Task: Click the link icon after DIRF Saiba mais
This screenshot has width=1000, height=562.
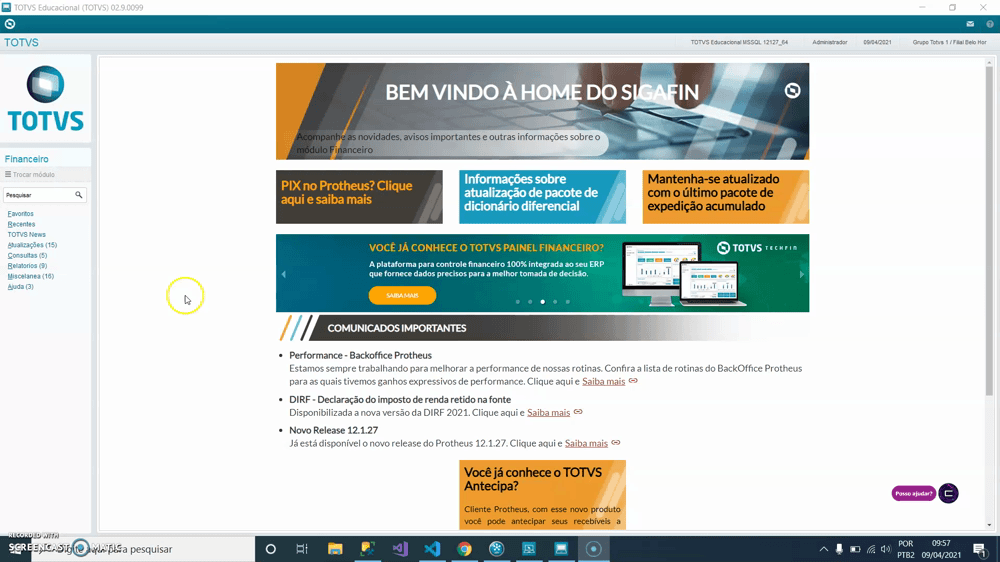Action: tap(578, 412)
